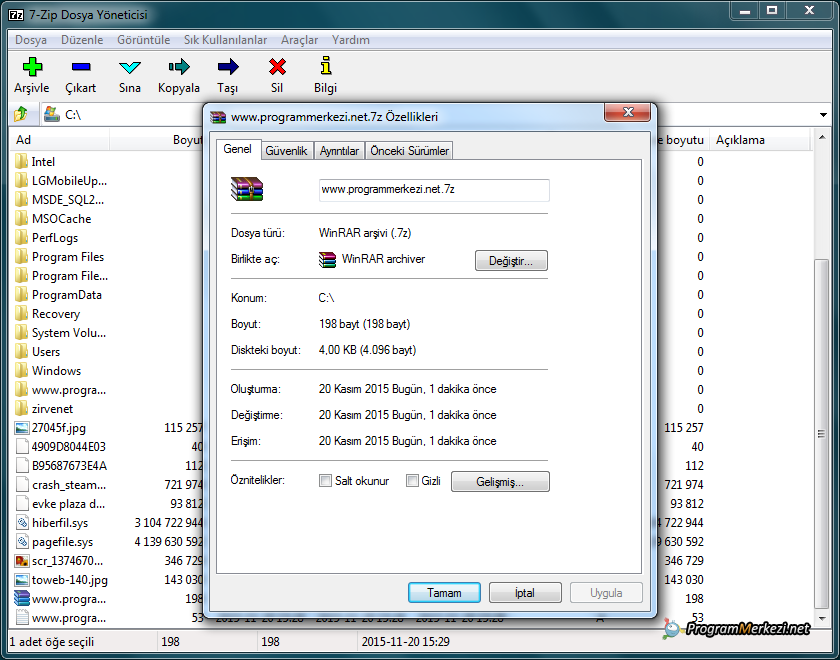Image resolution: width=840 pixels, height=660 pixels.
Task: Switch to the Güvenlik tab
Action: pos(286,151)
